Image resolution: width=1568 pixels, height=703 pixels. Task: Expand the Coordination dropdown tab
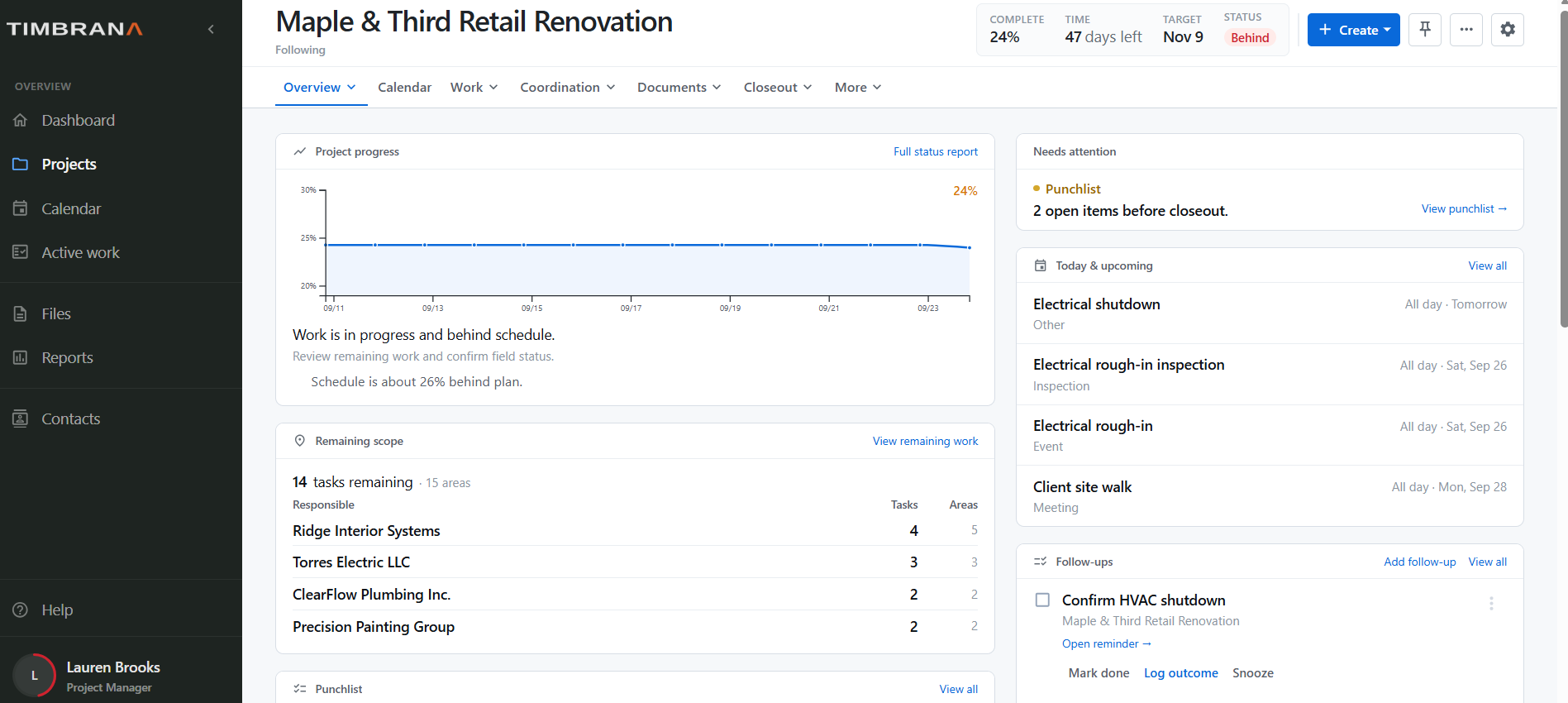click(x=568, y=87)
